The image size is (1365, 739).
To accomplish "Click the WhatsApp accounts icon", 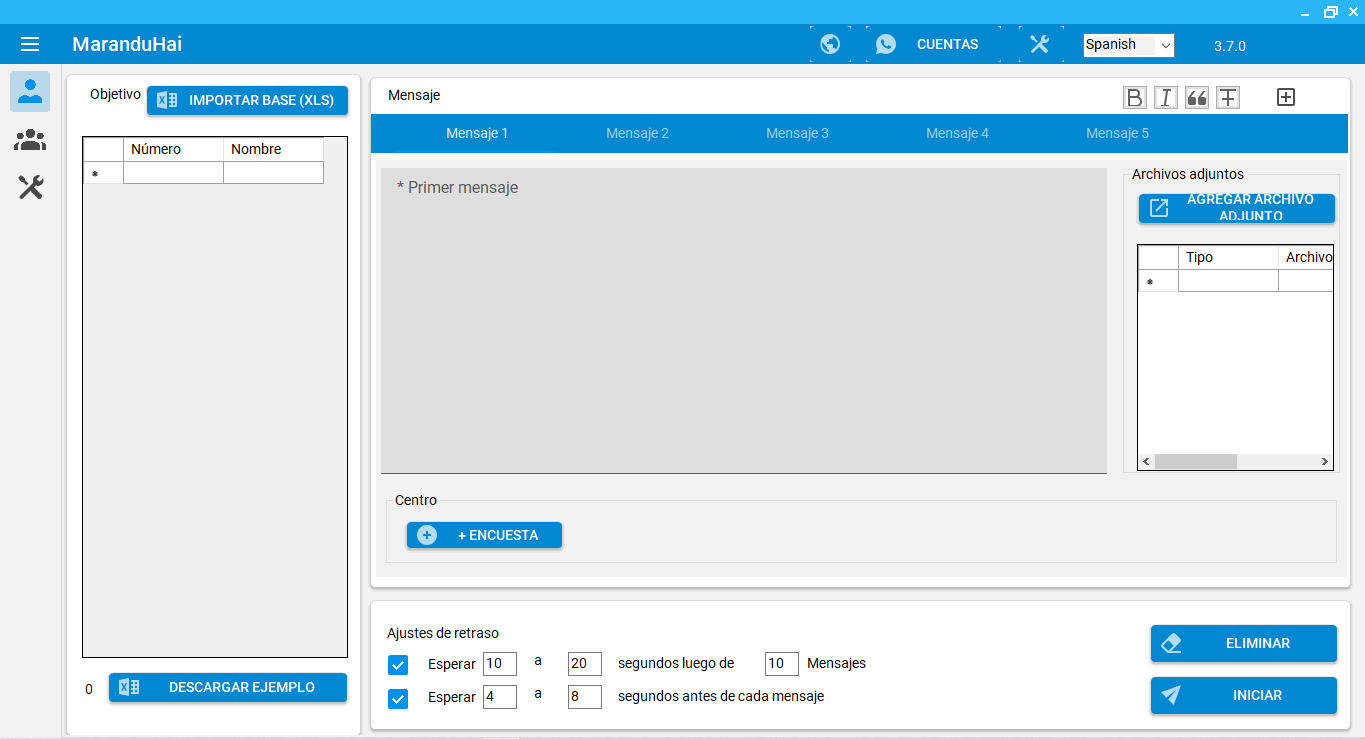I will point(885,44).
